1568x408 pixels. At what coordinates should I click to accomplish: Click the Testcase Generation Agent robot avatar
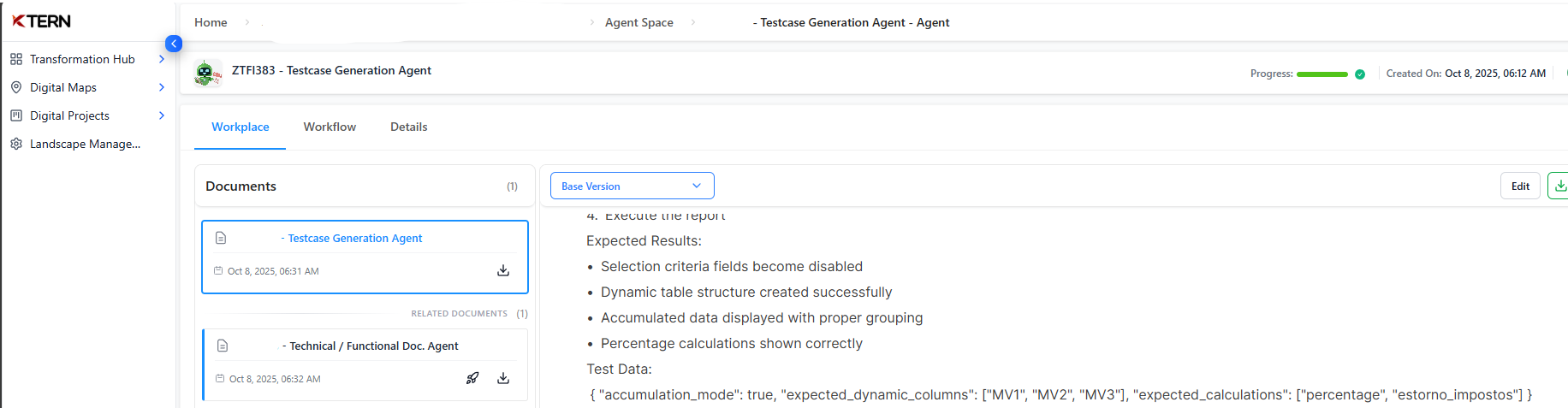click(x=205, y=73)
